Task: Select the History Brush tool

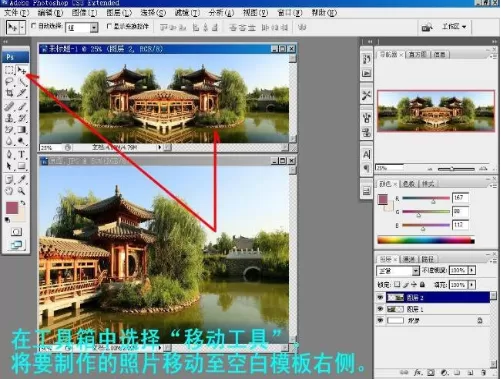Action: (22, 118)
